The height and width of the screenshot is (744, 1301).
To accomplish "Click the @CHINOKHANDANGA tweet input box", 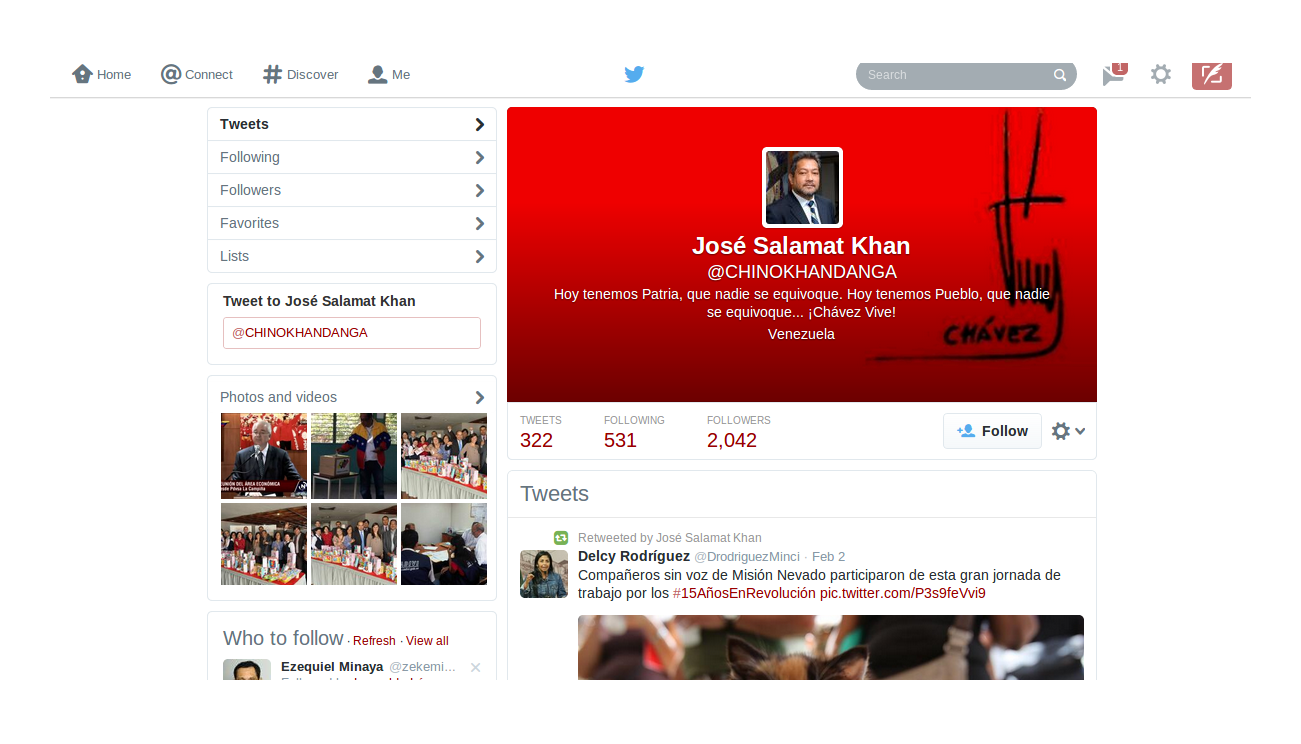I will (x=352, y=333).
